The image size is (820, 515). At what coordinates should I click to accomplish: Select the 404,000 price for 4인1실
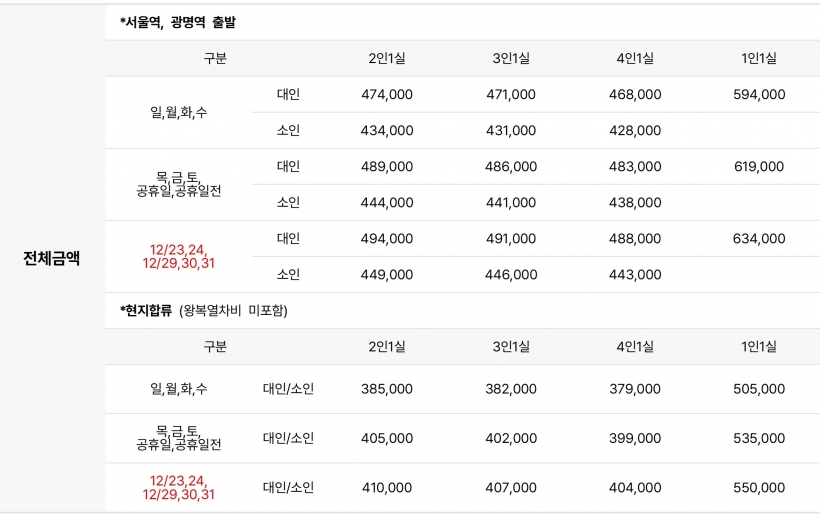click(635, 488)
